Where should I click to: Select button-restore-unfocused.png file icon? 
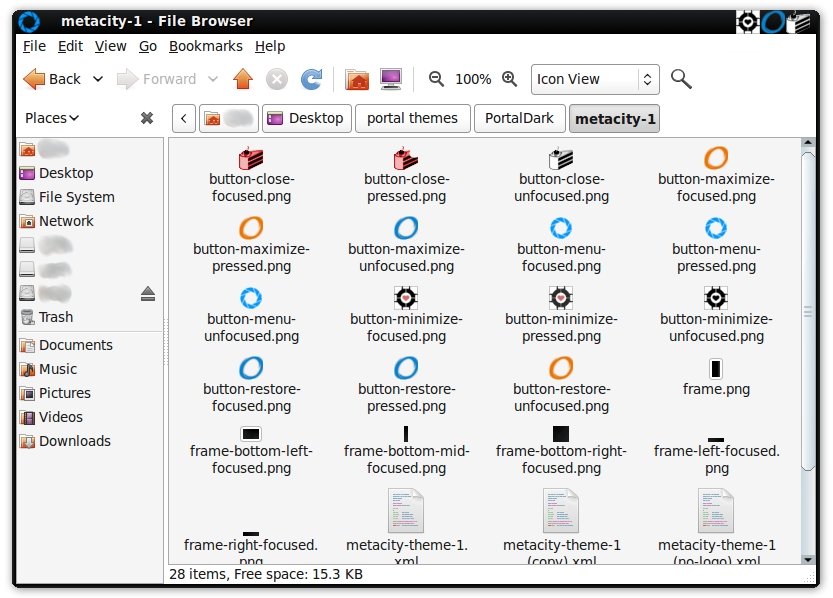[561, 368]
